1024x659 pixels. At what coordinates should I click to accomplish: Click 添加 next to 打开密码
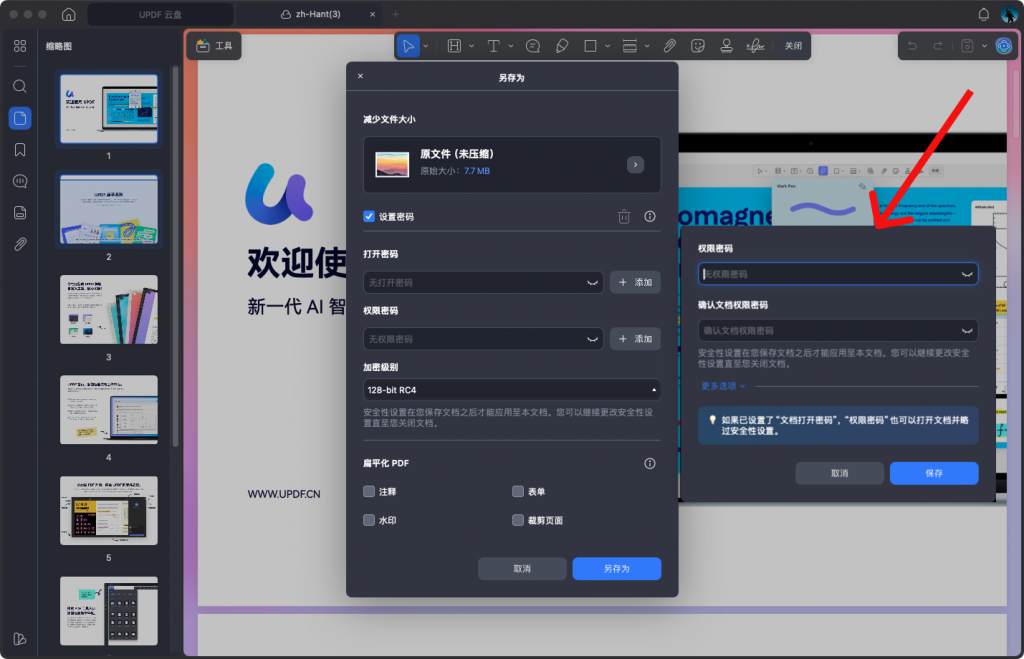click(x=635, y=282)
